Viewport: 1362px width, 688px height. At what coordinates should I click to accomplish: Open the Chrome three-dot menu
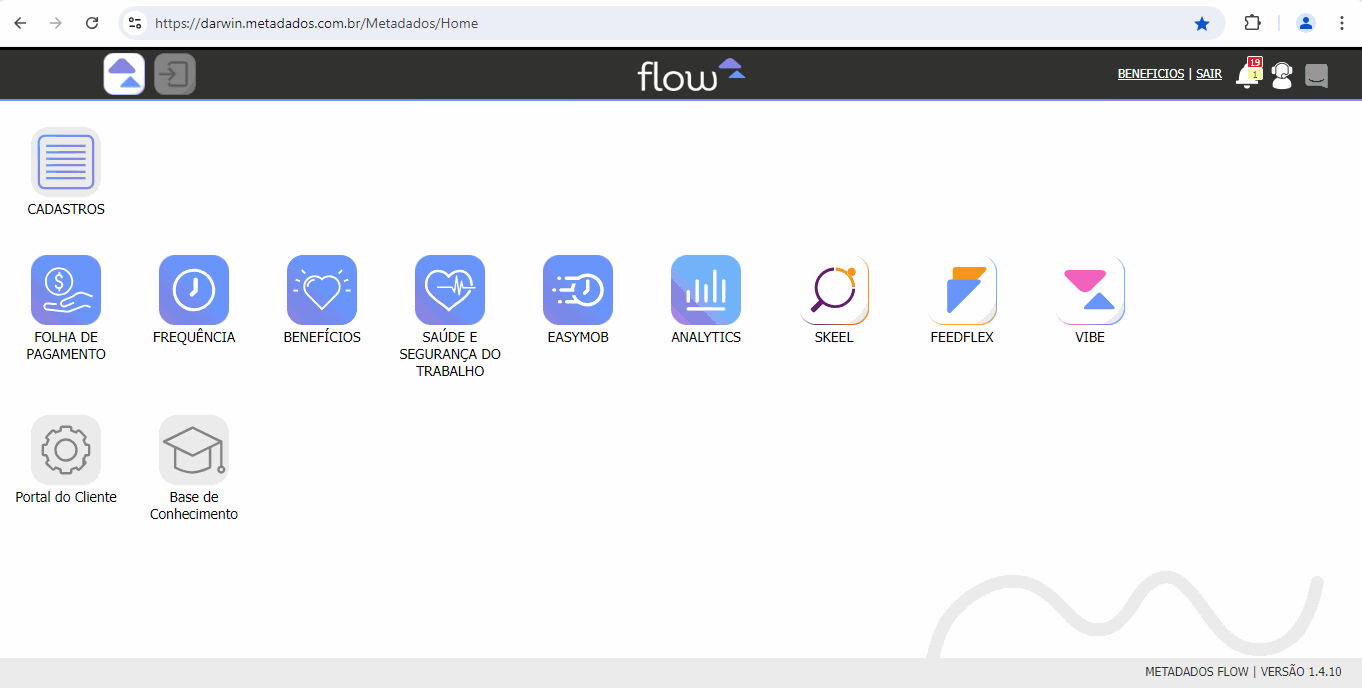(x=1341, y=23)
